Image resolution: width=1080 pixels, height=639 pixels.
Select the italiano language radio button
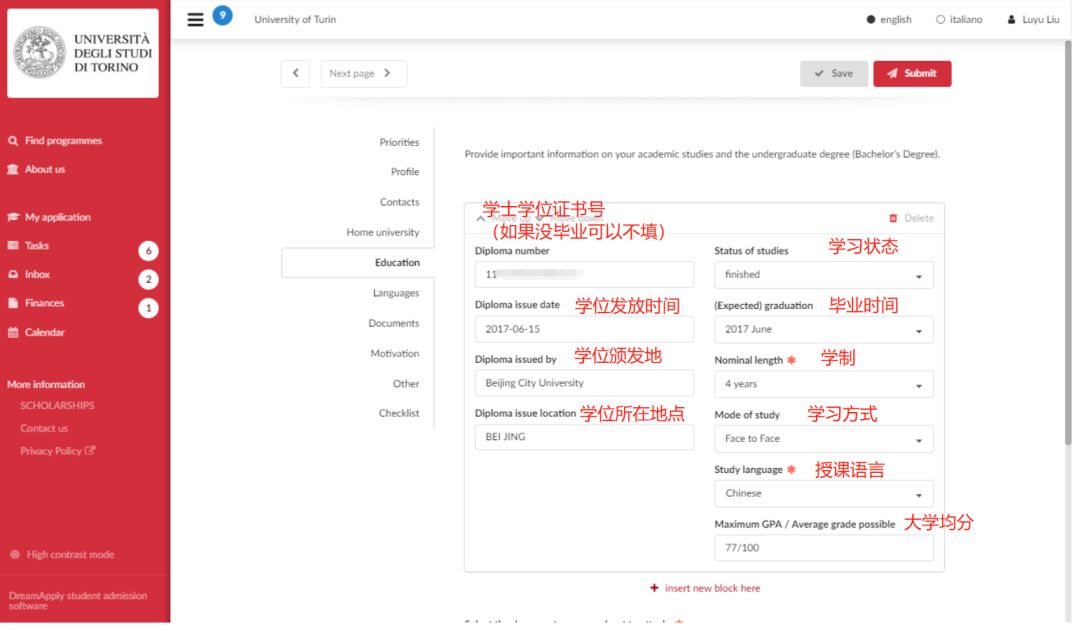click(940, 19)
